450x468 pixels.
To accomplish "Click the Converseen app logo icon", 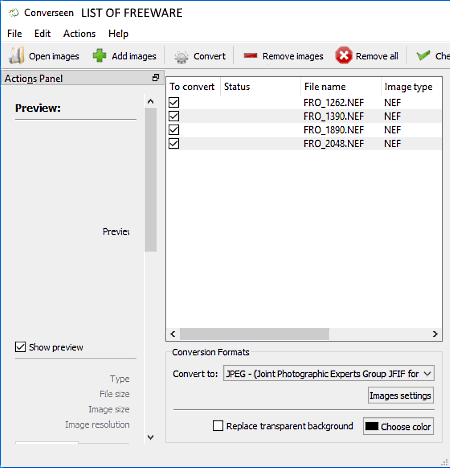I will click(14, 13).
